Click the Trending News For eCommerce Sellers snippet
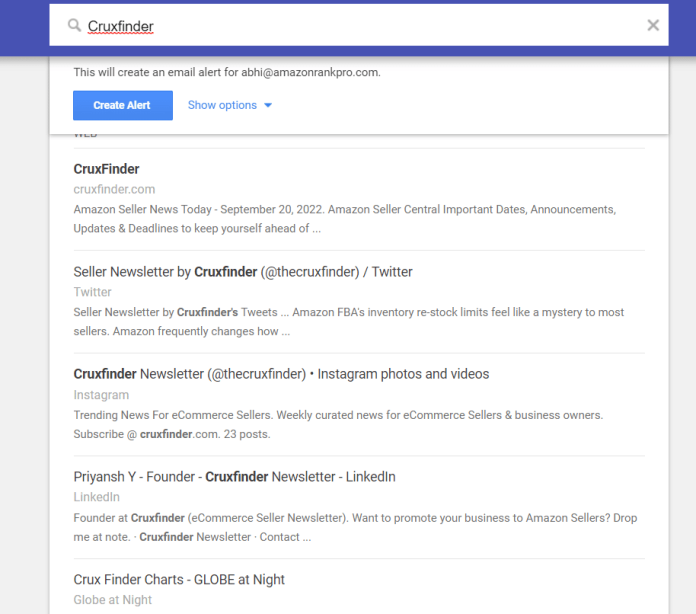The image size is (696, 614). click(338, 424)
